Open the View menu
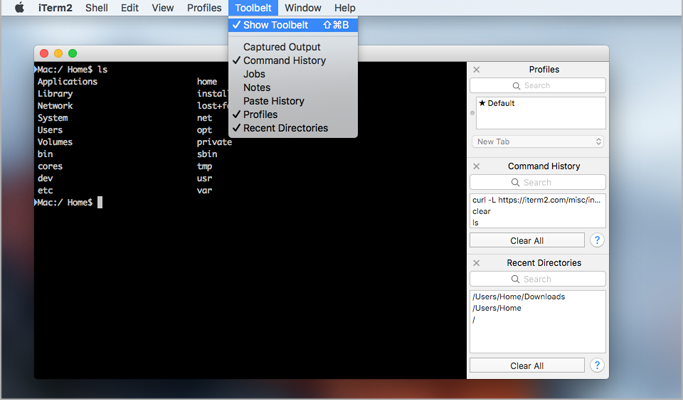This screenshot has width=683, height=400. [163, 8]
